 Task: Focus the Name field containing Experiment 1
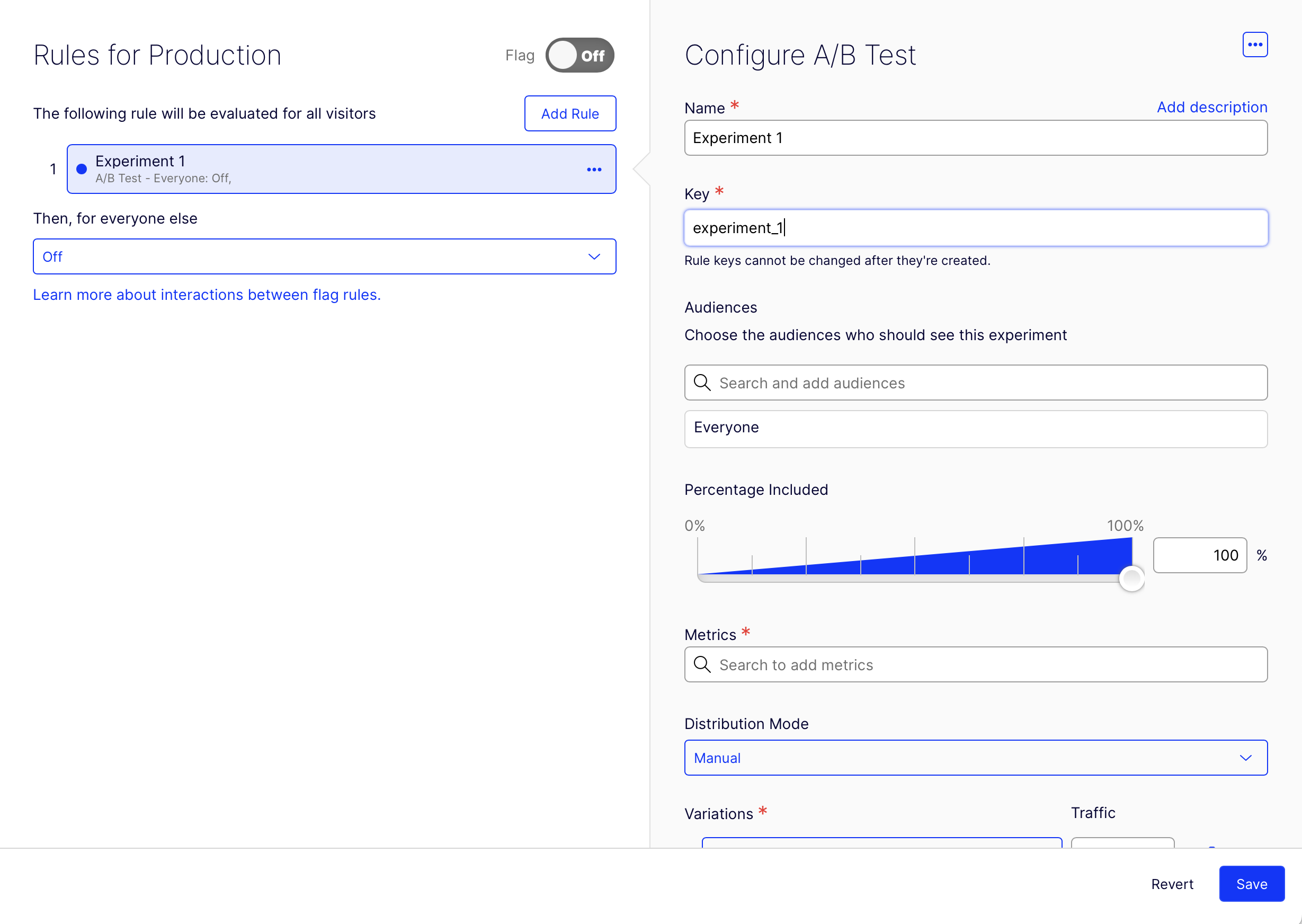tap(975, 138)
